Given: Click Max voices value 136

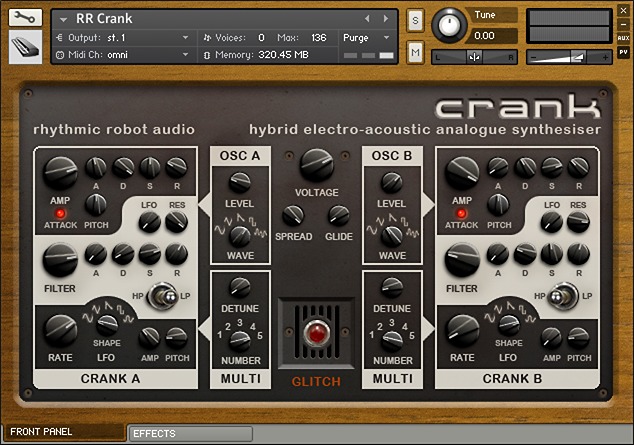Looking at the screenshot, I should tap(319, 38).
